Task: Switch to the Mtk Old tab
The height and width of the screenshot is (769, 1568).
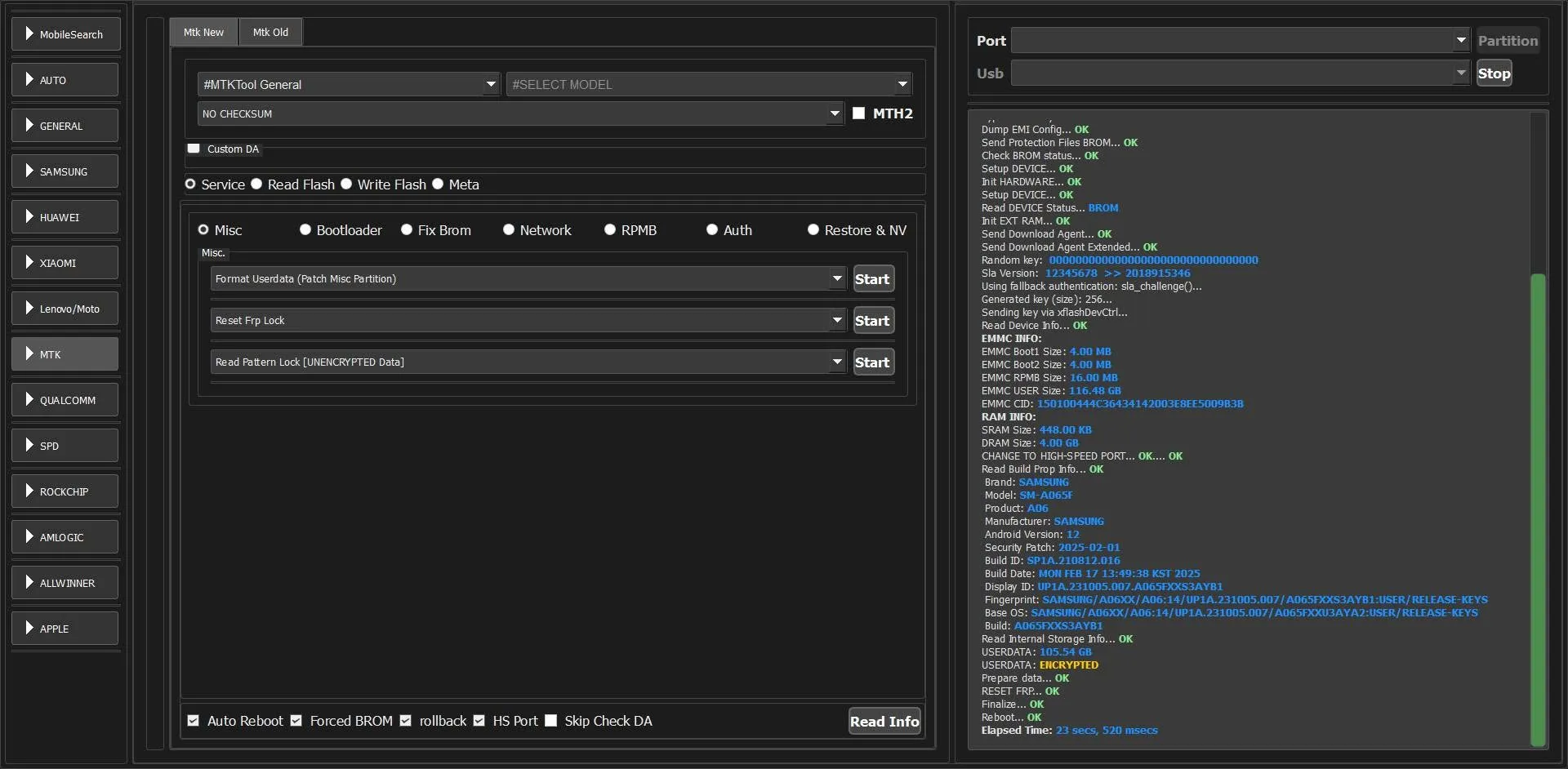Action: pyautogui.click(x=270, y=33)
